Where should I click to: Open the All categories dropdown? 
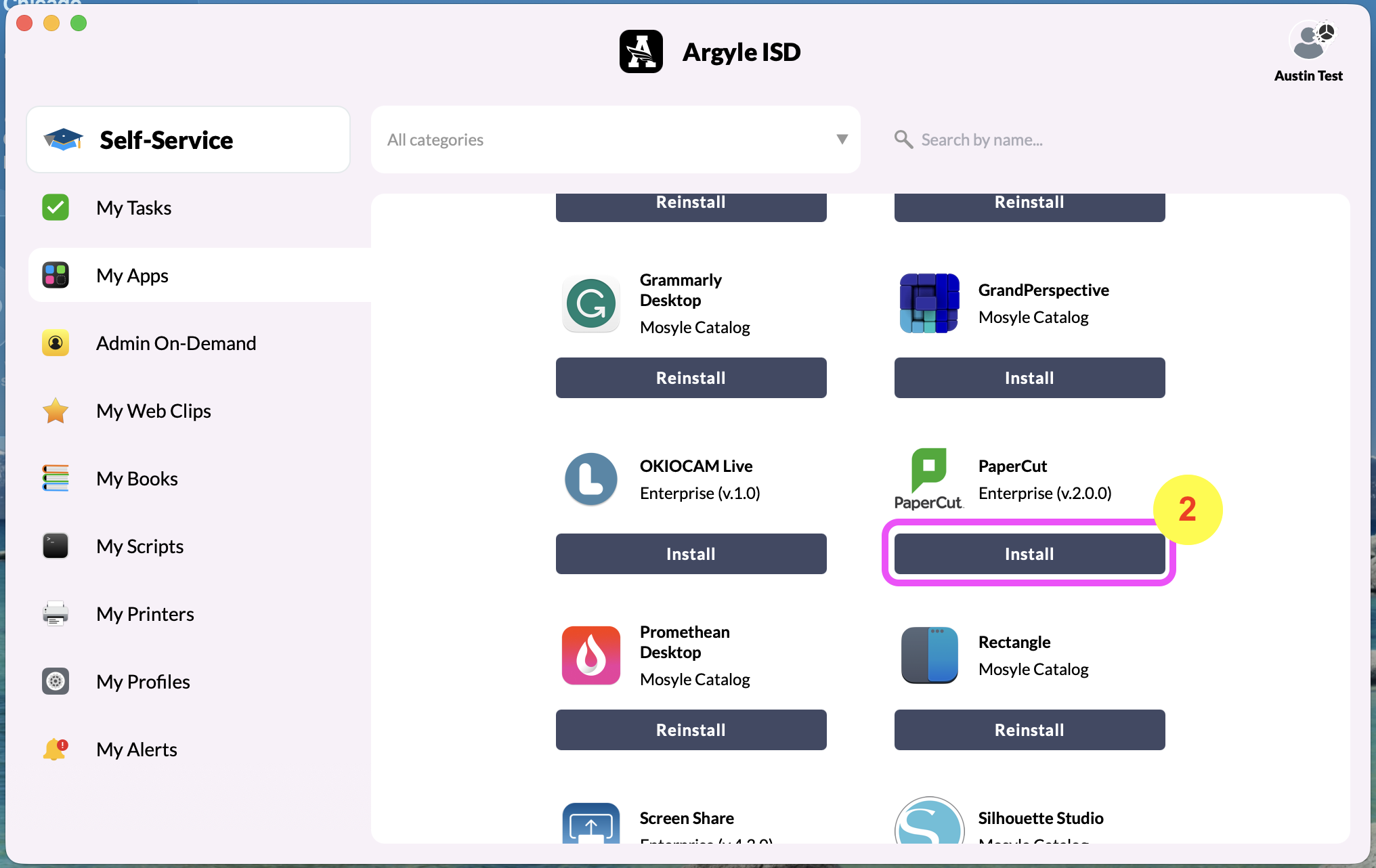(x=615, y=139)
